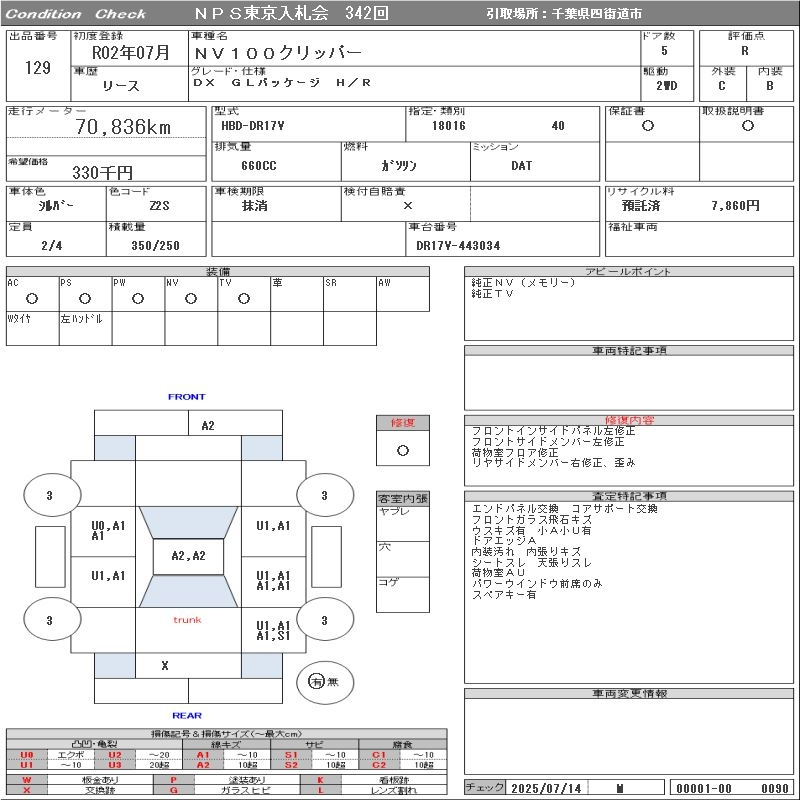This screenshot has width=800, height=800.
Task: Click the blue "FRONT" diagram label
Action: (186, 396)
